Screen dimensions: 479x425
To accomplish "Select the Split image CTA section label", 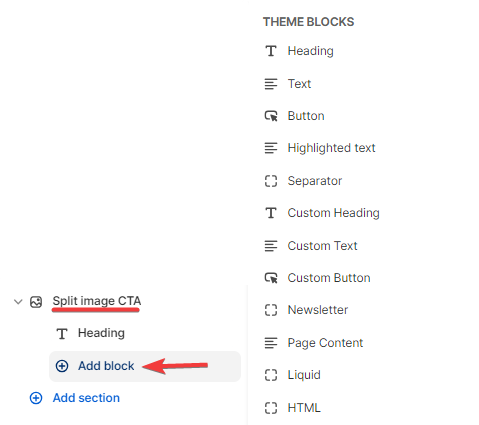I will tap(97, 301).
